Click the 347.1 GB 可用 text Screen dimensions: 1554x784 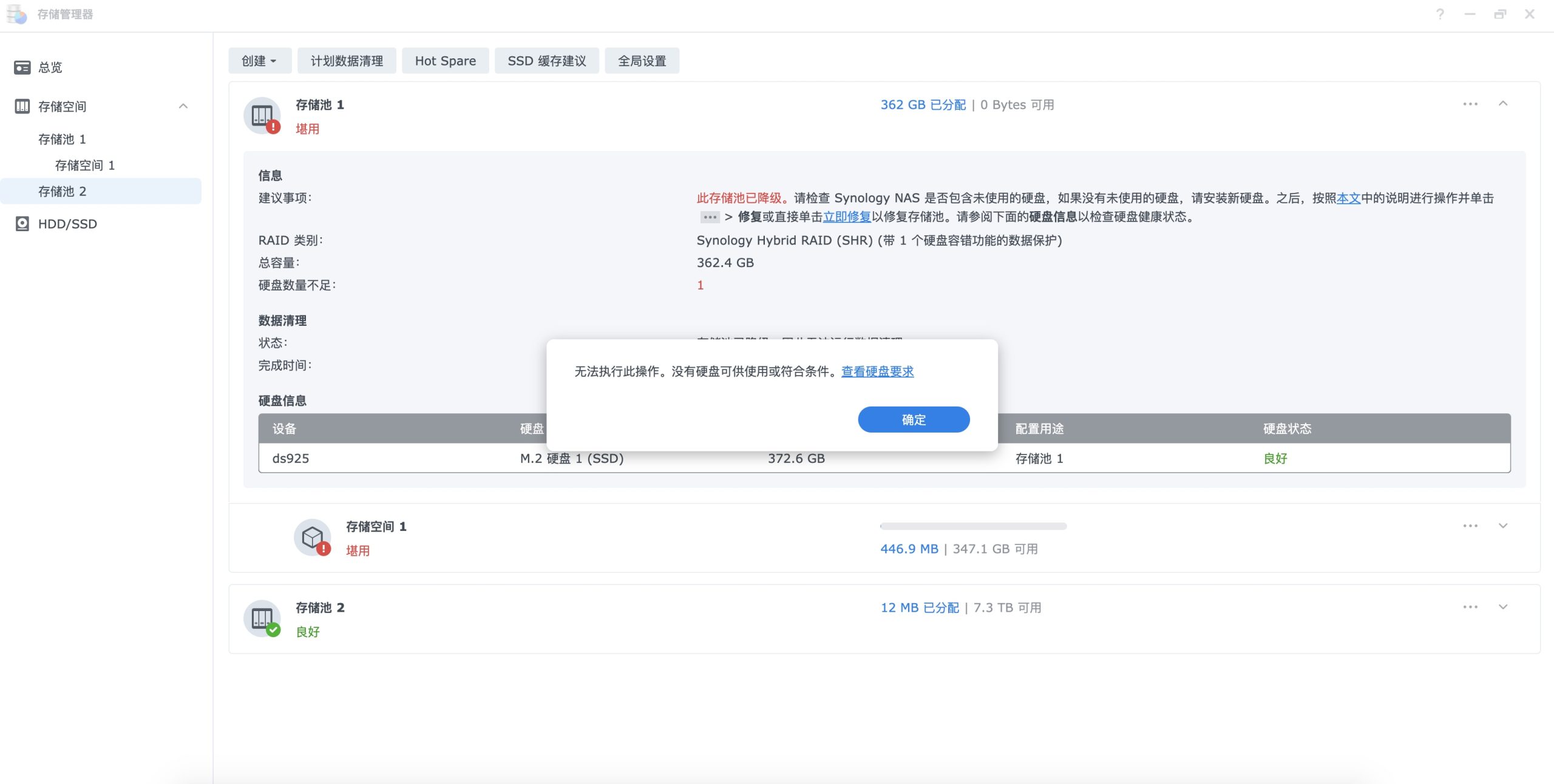pyautogui.click(x=995, y=549)
